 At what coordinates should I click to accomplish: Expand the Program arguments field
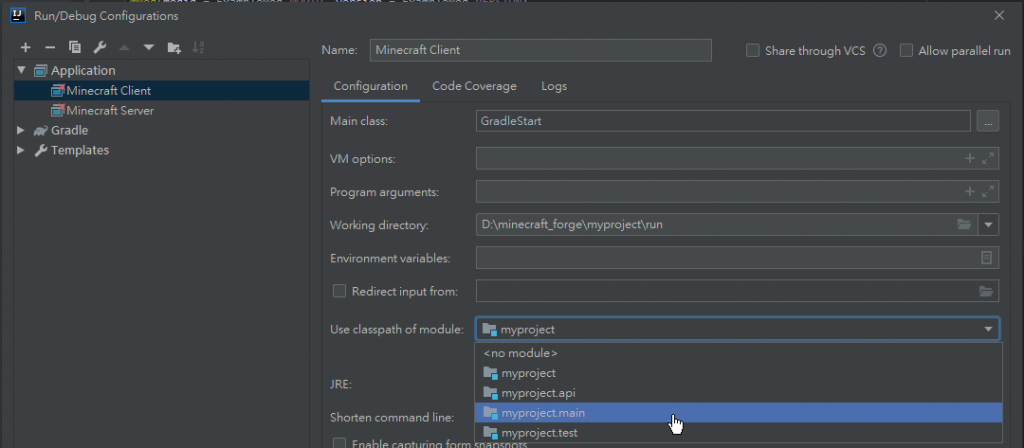pyautogui.click(x=988, y=191)
